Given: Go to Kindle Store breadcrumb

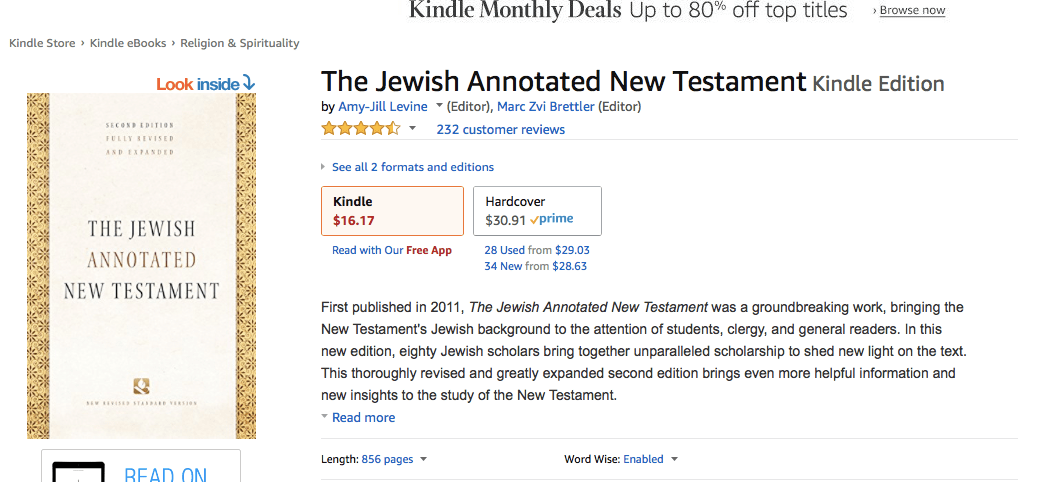Looking at the screenshot, I should [x=42, y=43].
